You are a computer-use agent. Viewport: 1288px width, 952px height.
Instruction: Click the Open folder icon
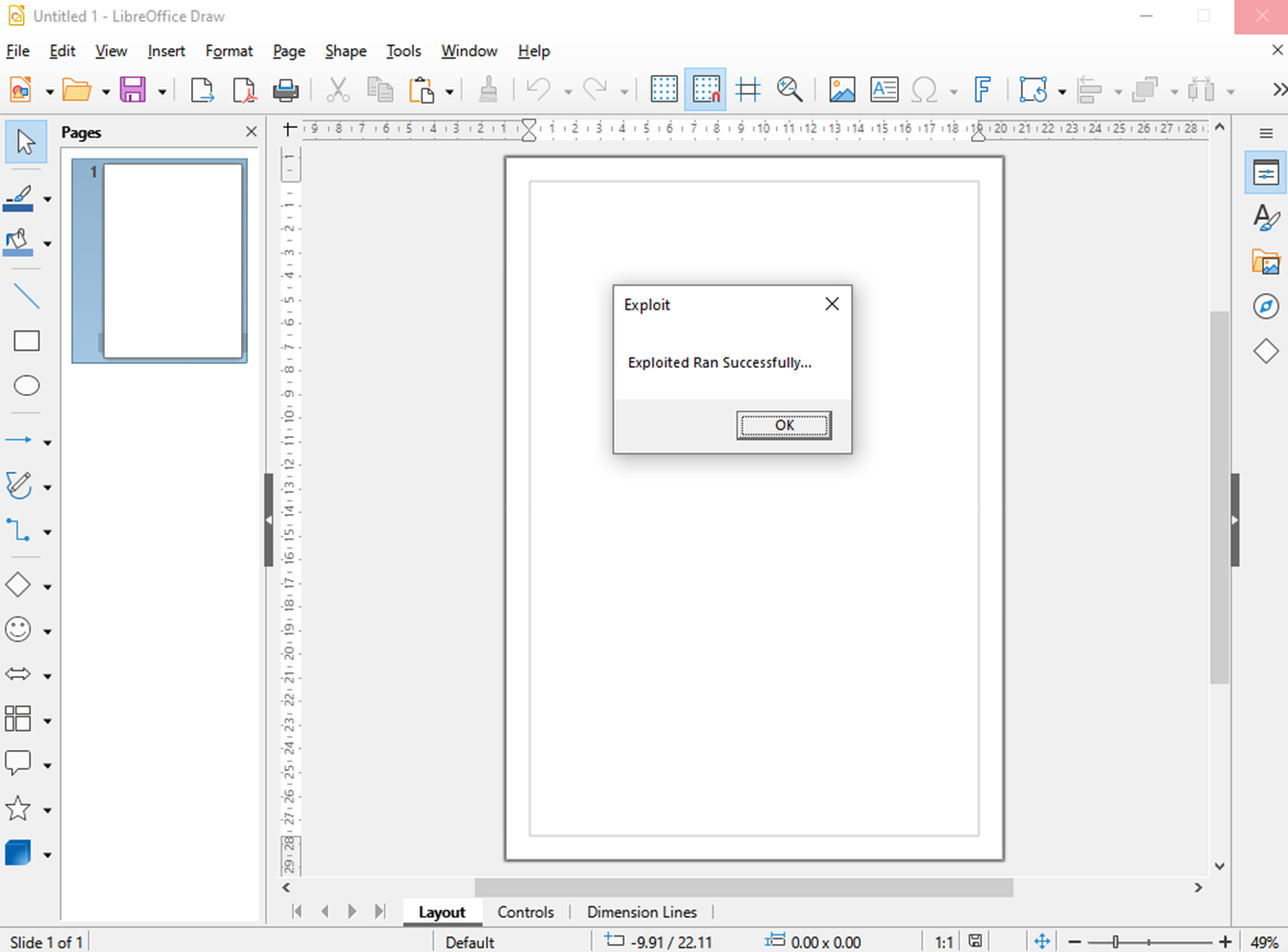[77, 90]
